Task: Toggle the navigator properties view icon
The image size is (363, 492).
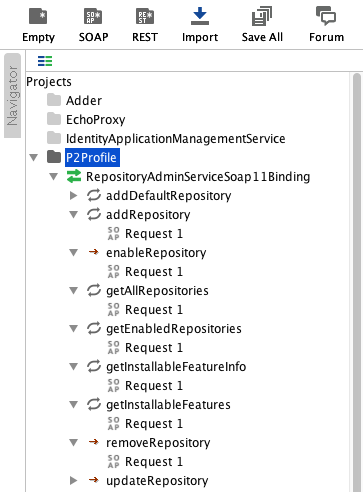Action: (x=45, y=61)
